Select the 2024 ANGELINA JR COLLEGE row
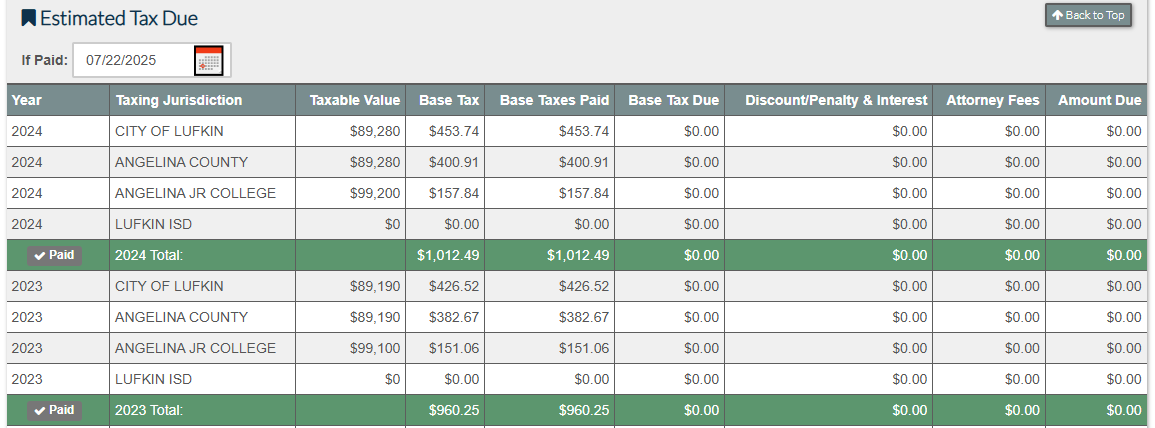1155x428 pixels. point(195,193)
